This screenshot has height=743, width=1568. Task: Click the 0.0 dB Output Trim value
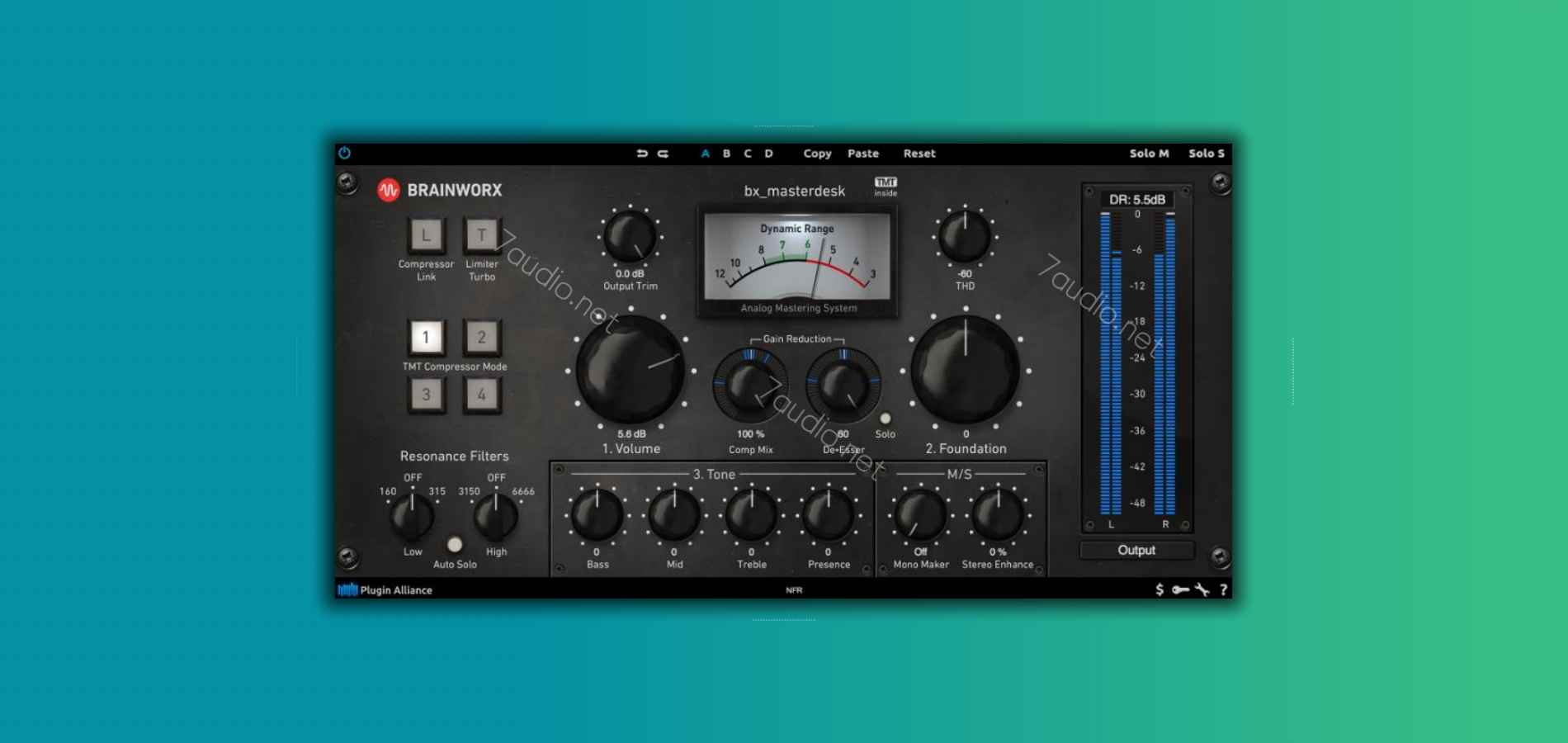[x=630, y=273]
